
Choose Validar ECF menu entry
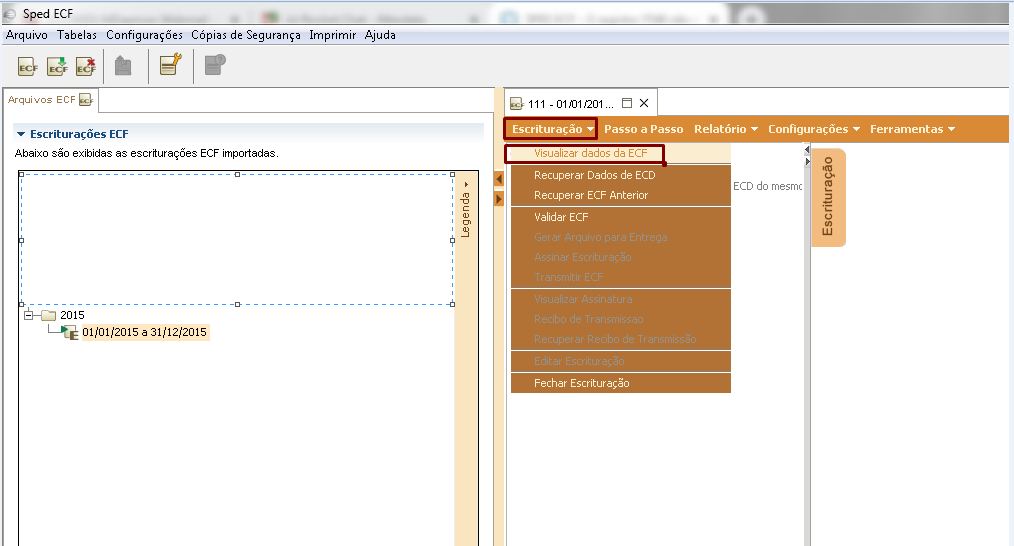tap(621, 217)
